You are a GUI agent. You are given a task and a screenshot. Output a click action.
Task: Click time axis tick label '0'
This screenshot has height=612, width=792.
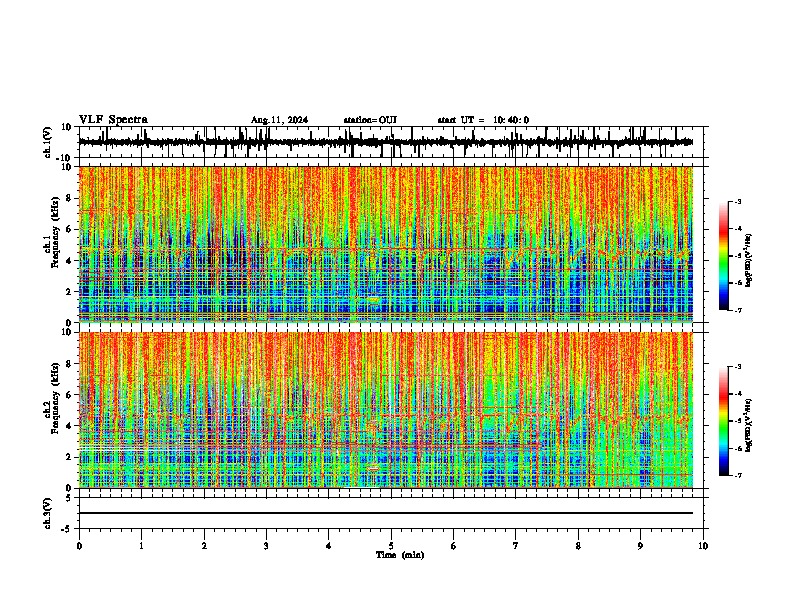pos(79,546)
